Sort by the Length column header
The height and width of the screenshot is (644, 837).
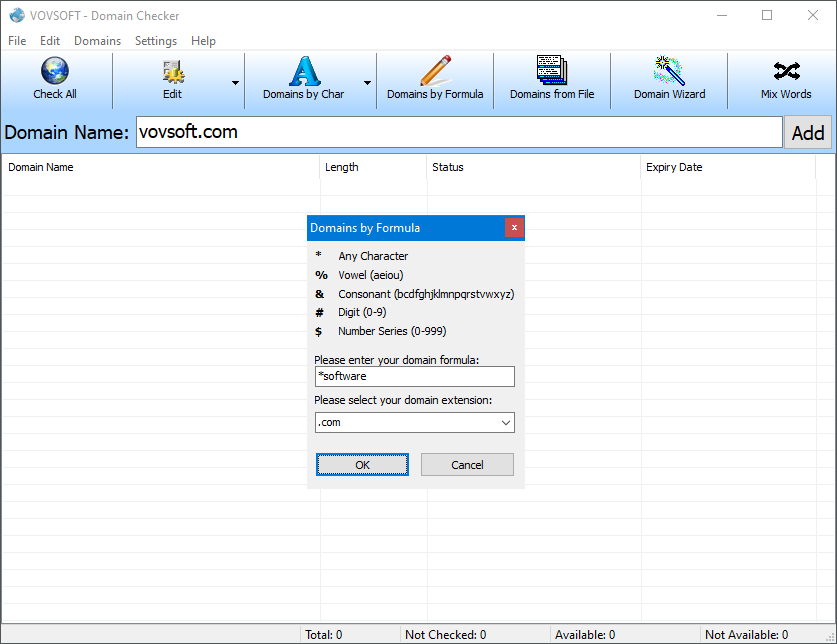click(373, 167)
